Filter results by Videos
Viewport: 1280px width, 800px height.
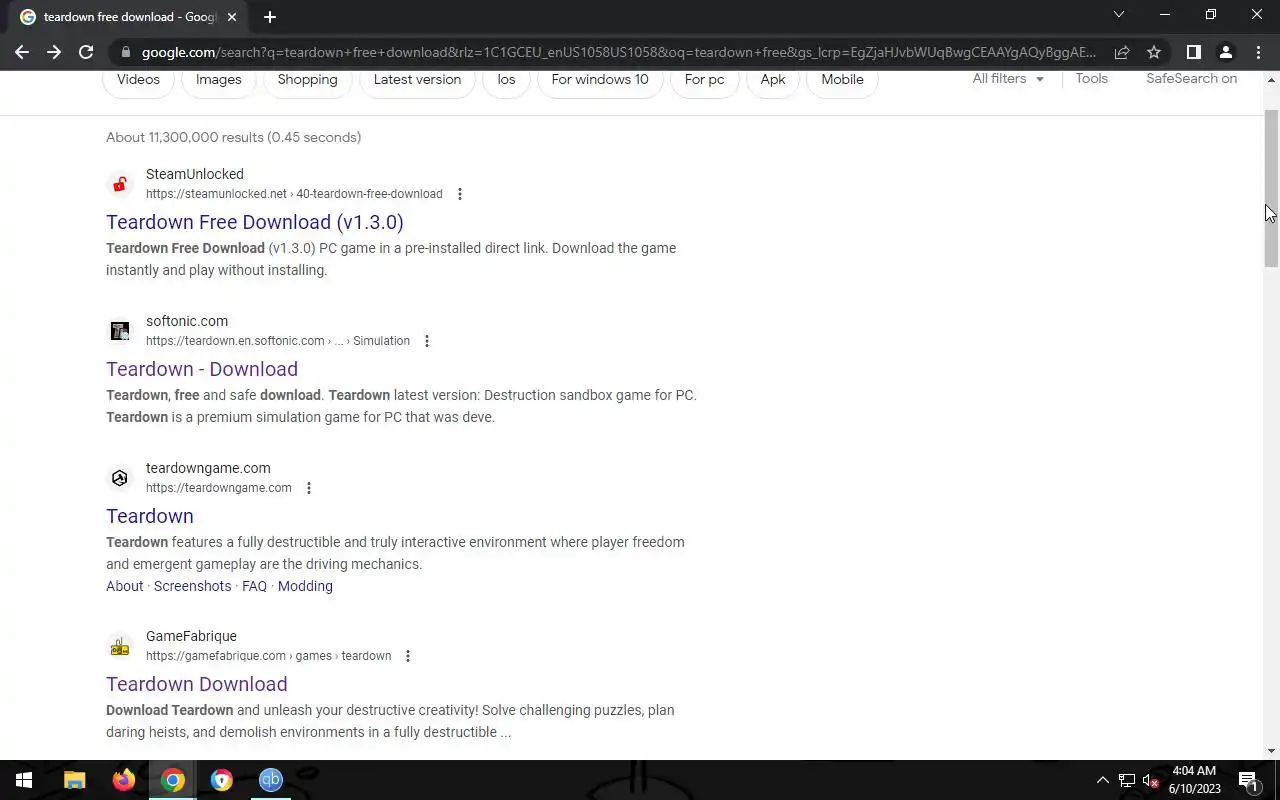click(x=138, y=80)
